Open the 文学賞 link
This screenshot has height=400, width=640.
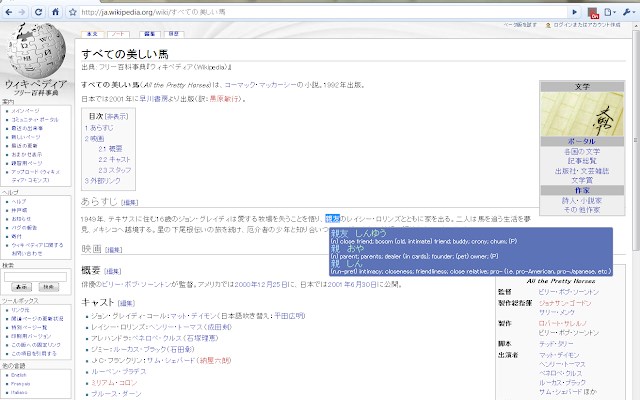(582, 180)
